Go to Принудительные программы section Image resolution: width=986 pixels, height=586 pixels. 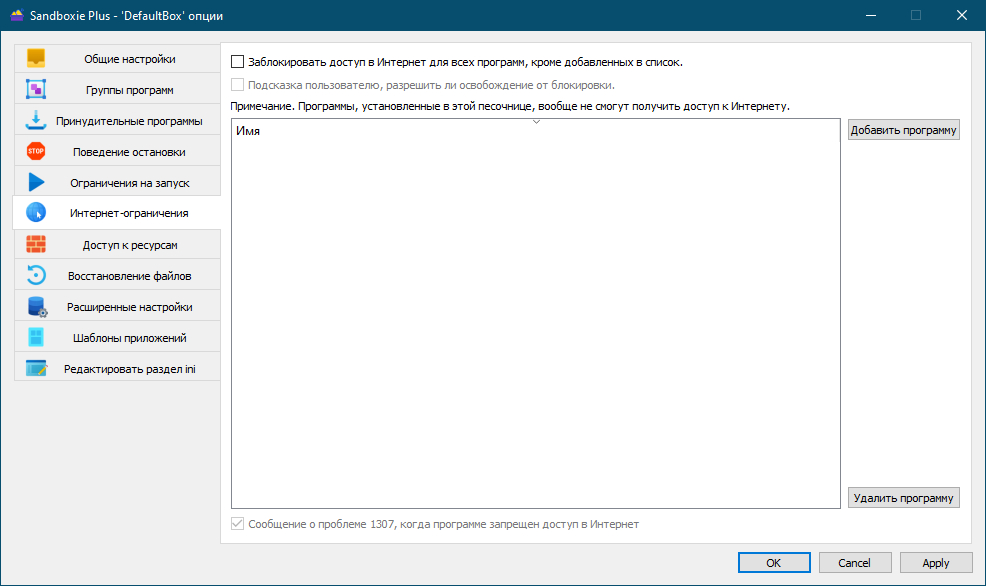coord(117,120)
